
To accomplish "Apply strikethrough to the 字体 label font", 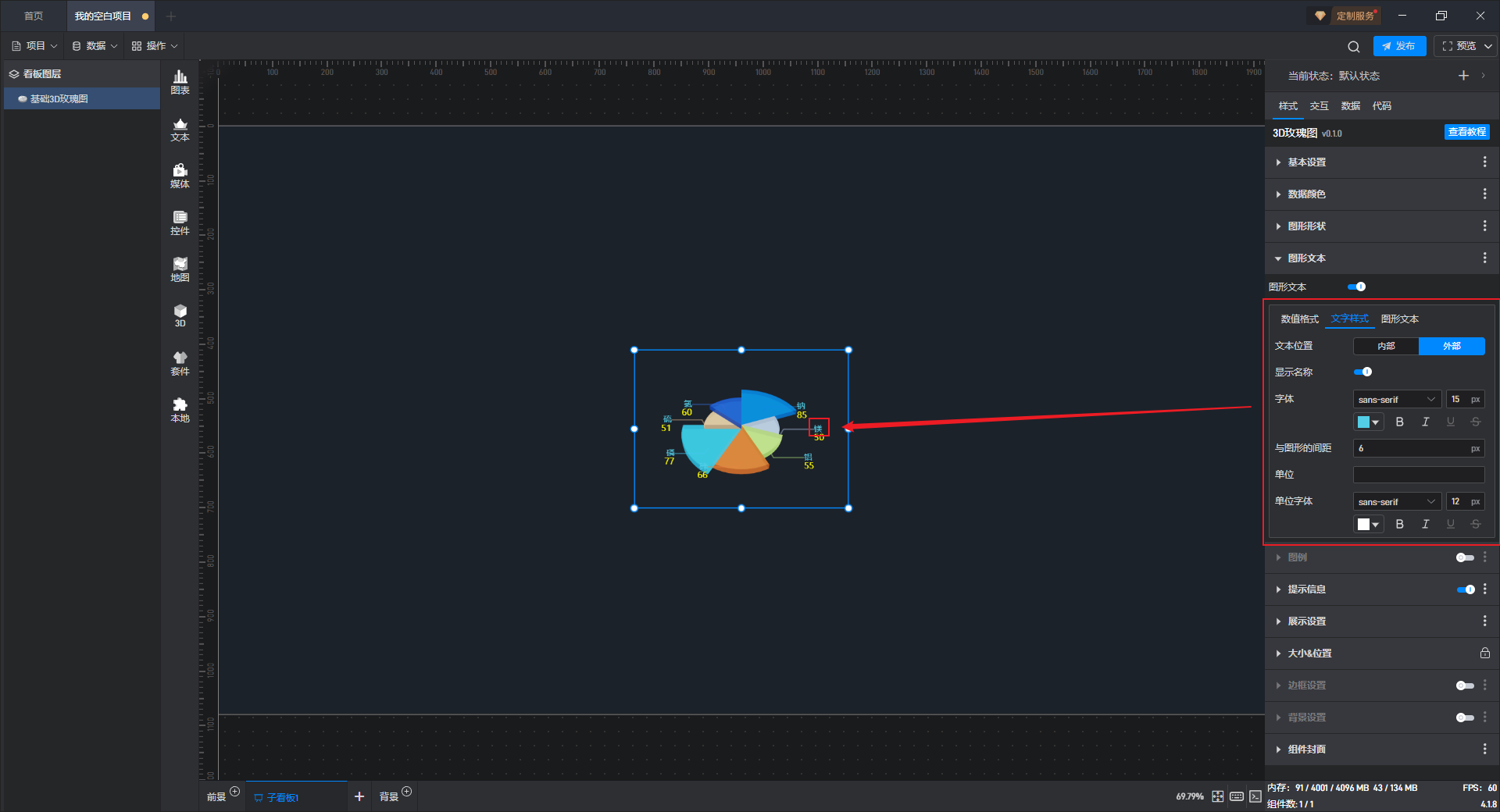I will 1475,422.
